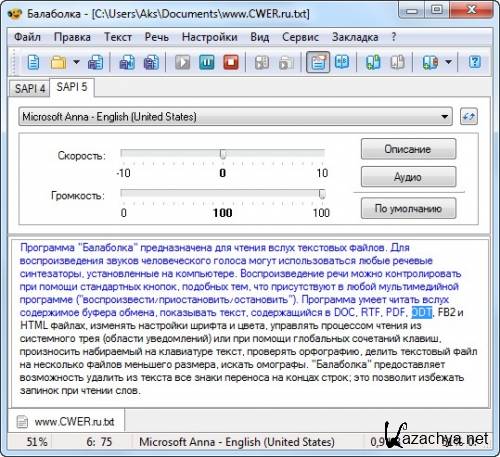
Task: Open the Файл menu
Action: pyautogui.click(x=27, y=37)
